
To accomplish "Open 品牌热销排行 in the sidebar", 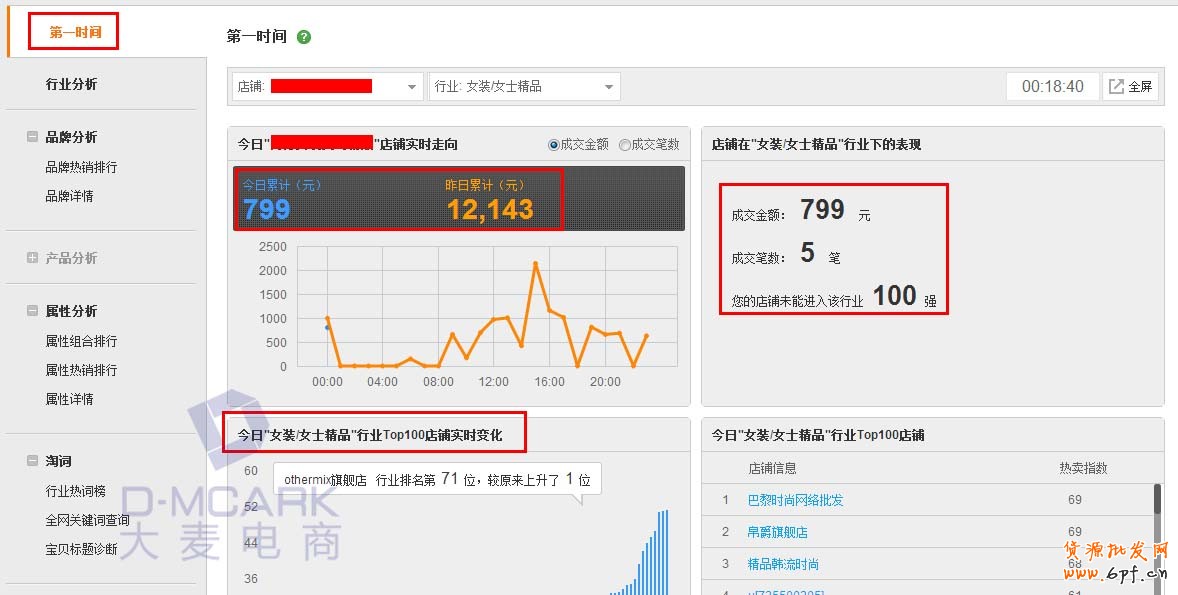I will pyautogui.click(x=81, y=167).
